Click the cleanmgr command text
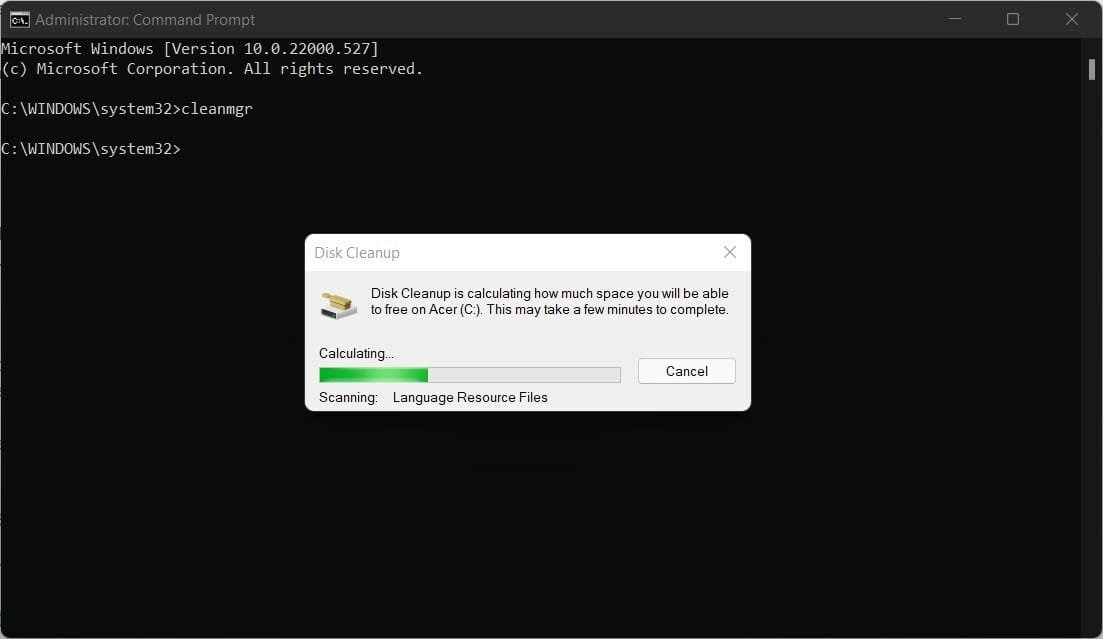The width and height of the screenshot is (1103, 639). pos(217,109)
